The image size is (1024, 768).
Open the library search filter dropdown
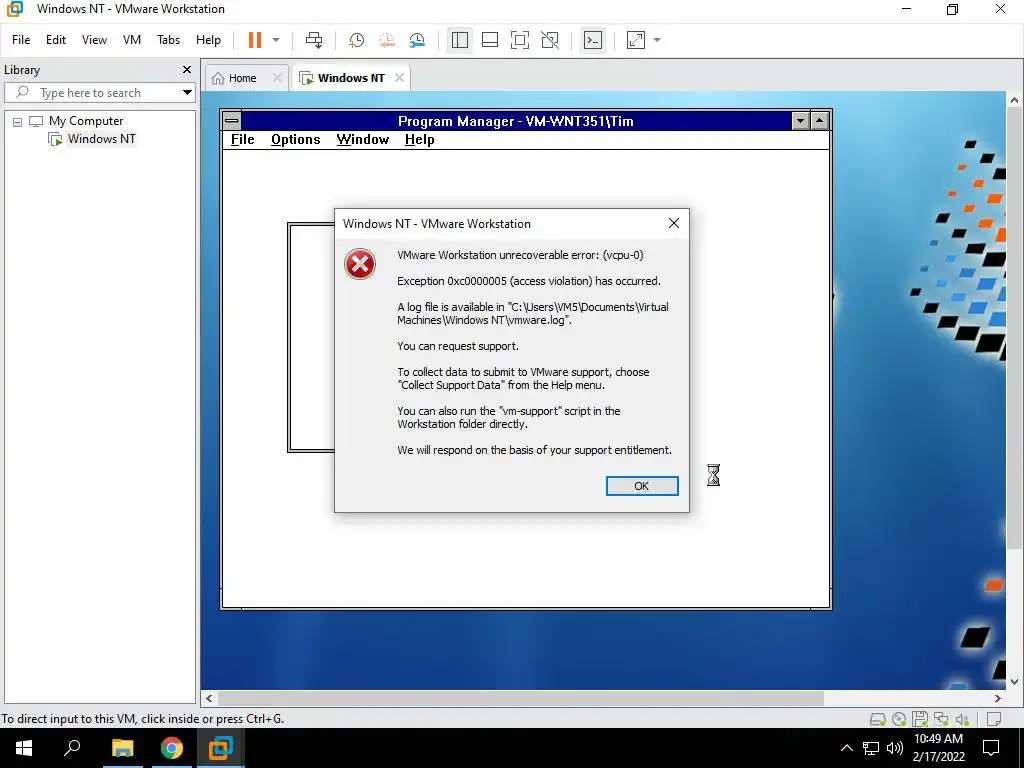coord(187,93)
